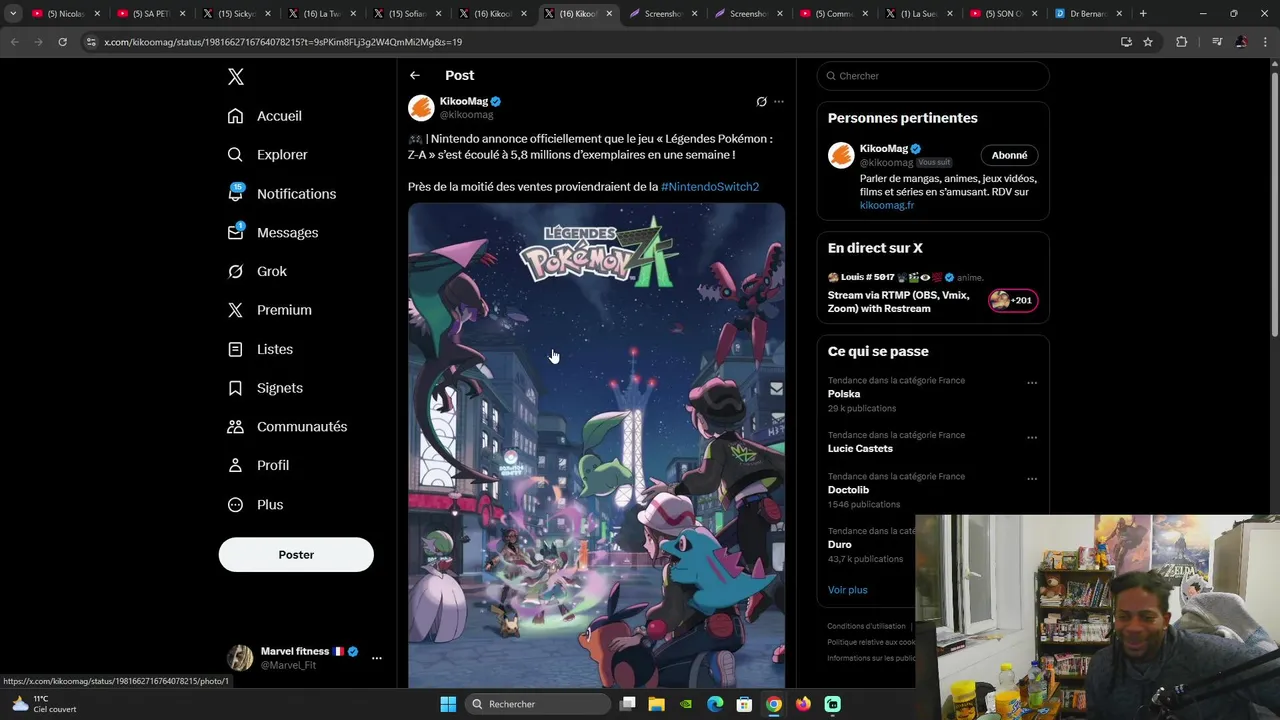Switch to the (15) Sicky tab
This screenshot has height=720, width=1280.
(x=237, y=14)
